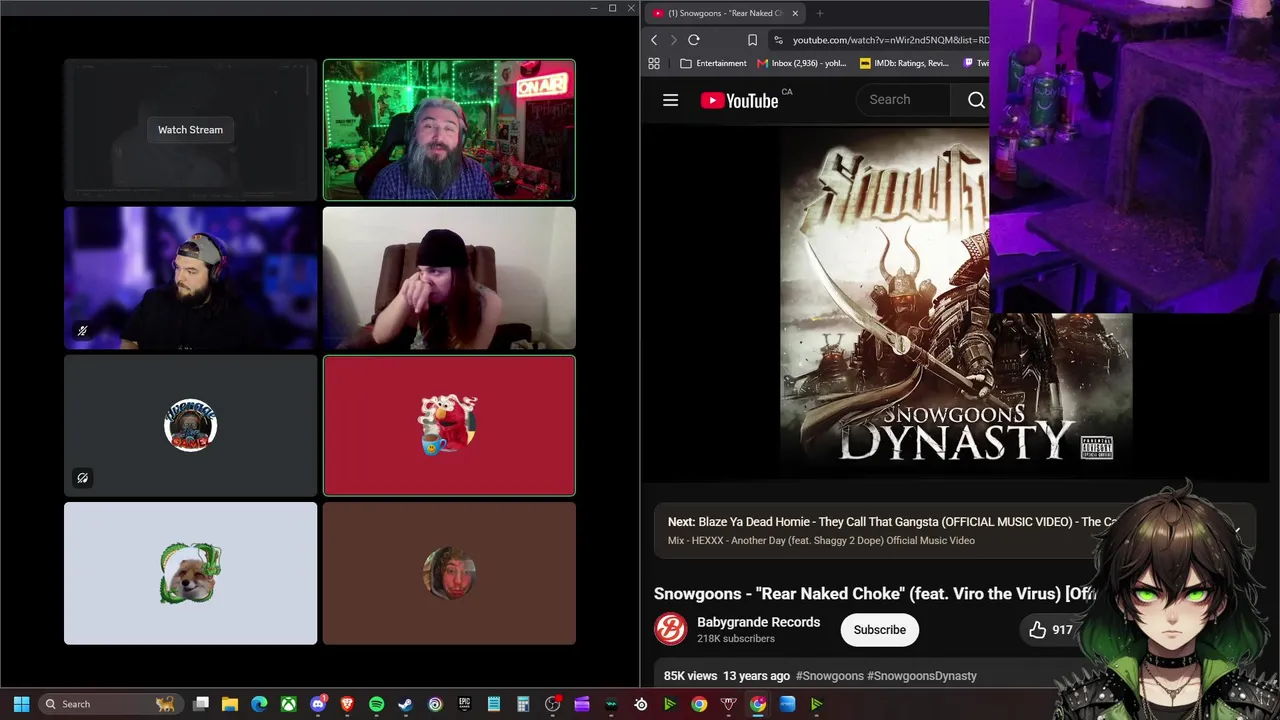This screenshot has height=720, width=1280.
Task: Click the #SnowgoonsDynasty hashtag
Action: 922,676
